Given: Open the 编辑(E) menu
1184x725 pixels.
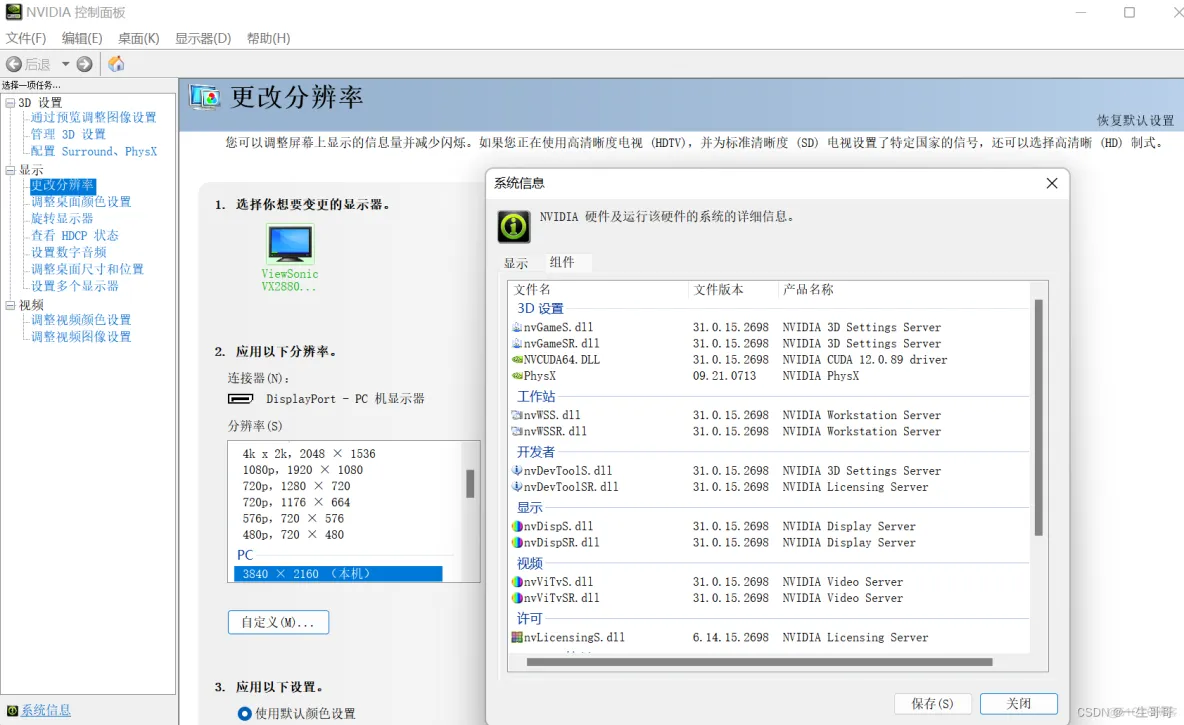Looking at the screenshot, I should coord(82,38).
